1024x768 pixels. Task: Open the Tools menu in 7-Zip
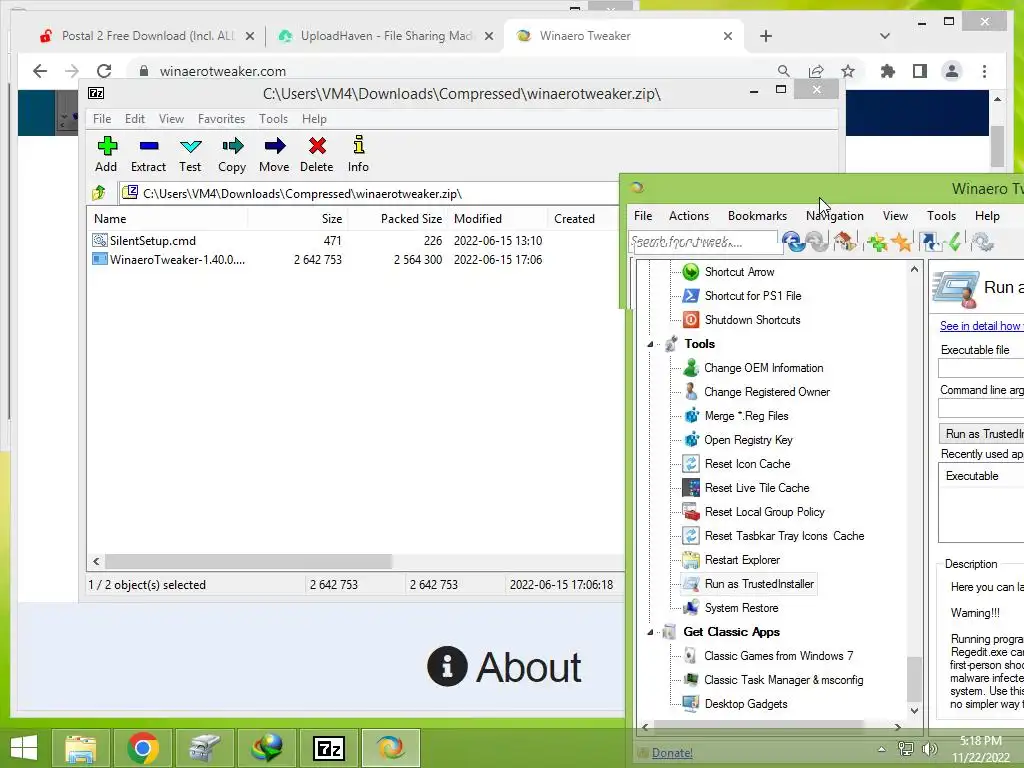coord(273,119)
